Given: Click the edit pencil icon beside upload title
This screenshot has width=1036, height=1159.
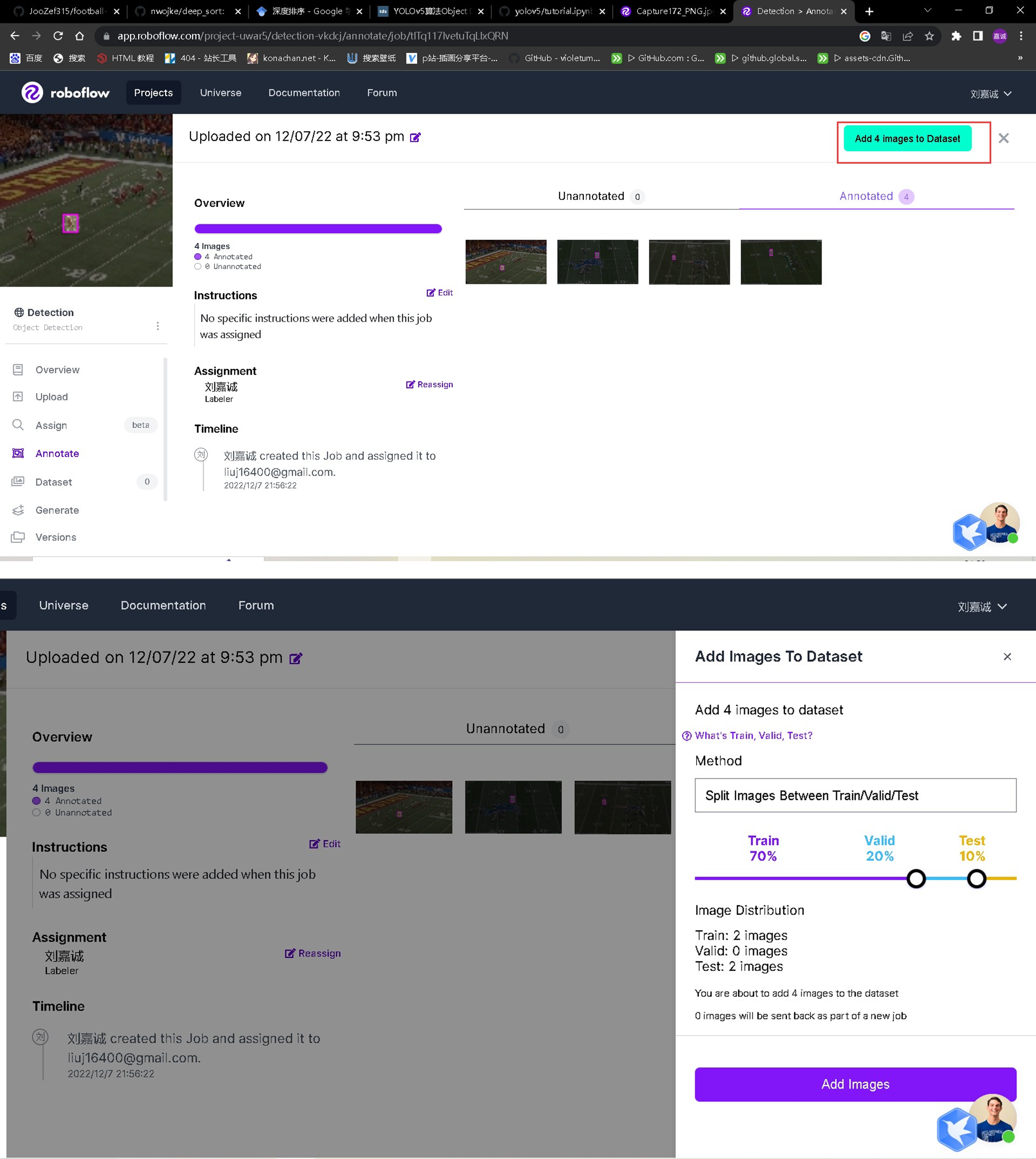Looking at the screenshot, I should pos(416,137).
